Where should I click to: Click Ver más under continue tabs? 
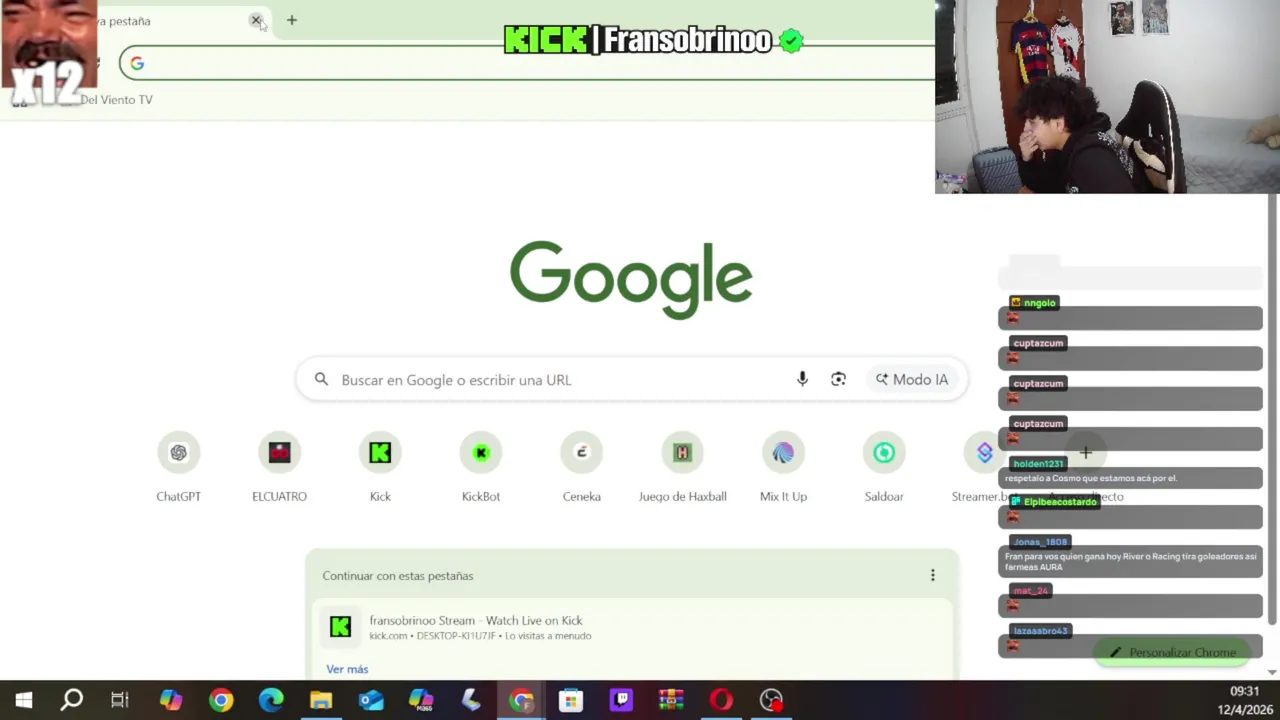point(347,669)
